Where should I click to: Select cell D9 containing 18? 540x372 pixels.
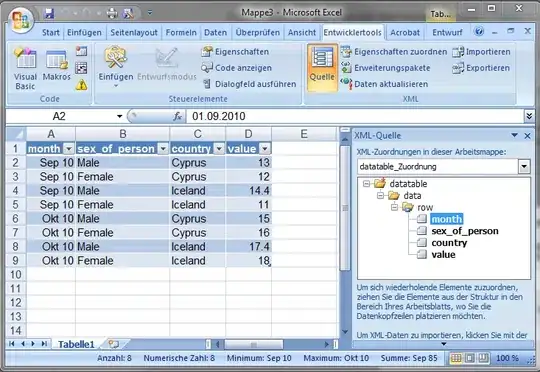tap(249, 261)
